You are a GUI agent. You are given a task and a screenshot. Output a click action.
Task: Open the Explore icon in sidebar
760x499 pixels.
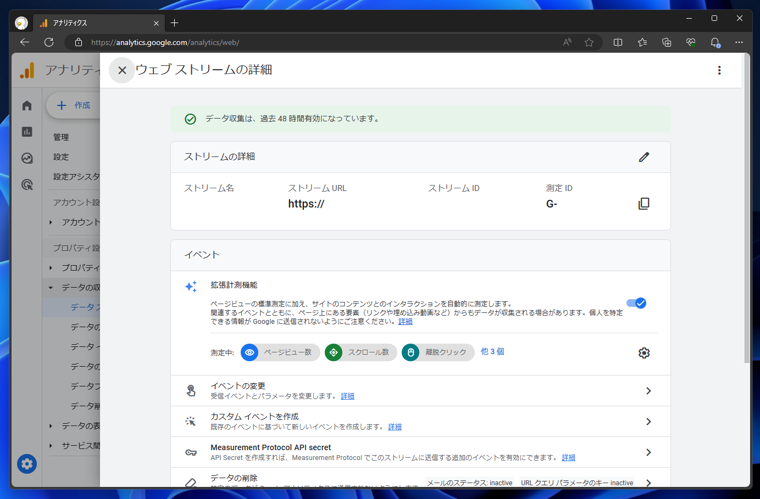tap(27, 158)
